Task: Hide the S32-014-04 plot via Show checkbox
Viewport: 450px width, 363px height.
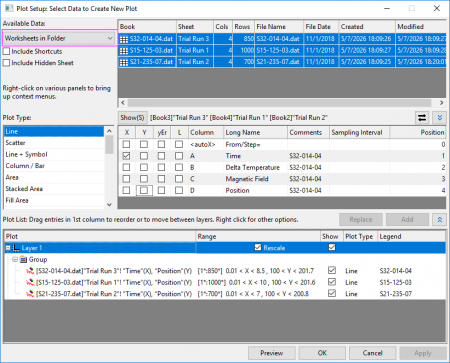Action: (x=332, y=270)
